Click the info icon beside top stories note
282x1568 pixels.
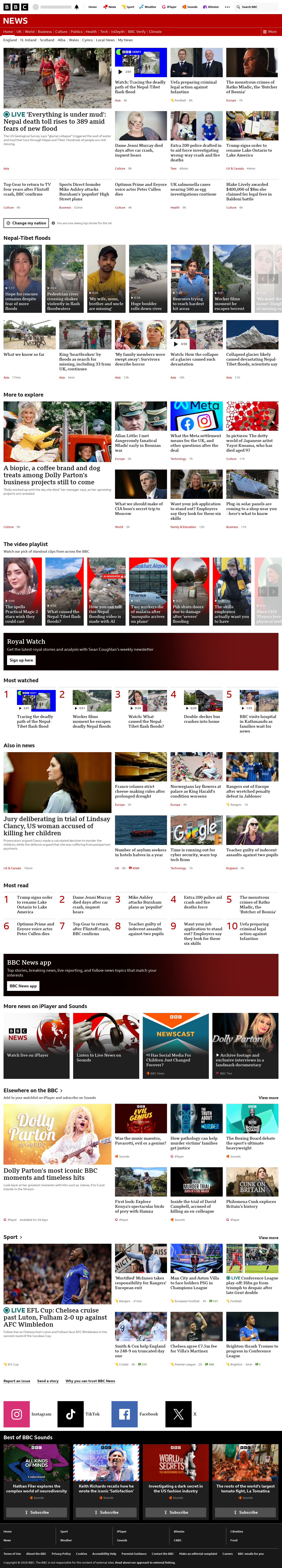(x=54, y=223)
